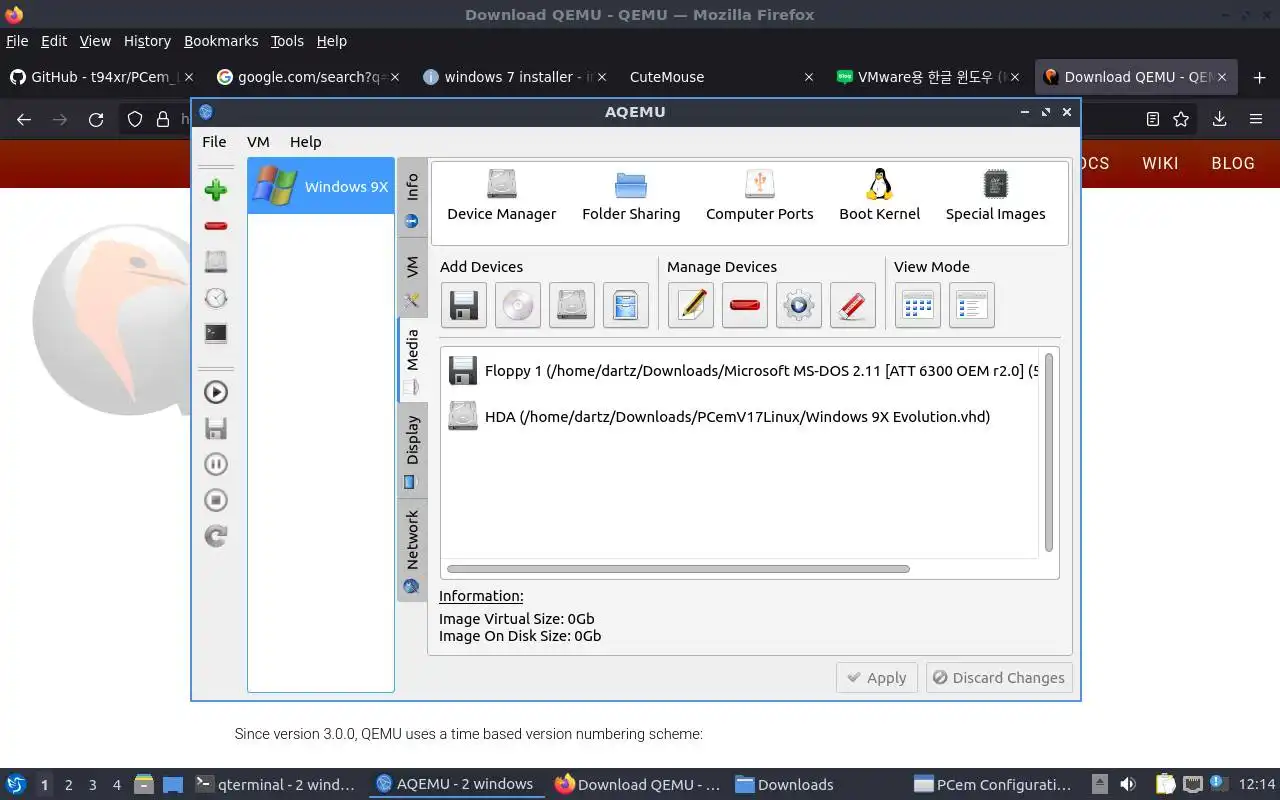
Task: Switch to list view mode
Action: coord(972,305)
